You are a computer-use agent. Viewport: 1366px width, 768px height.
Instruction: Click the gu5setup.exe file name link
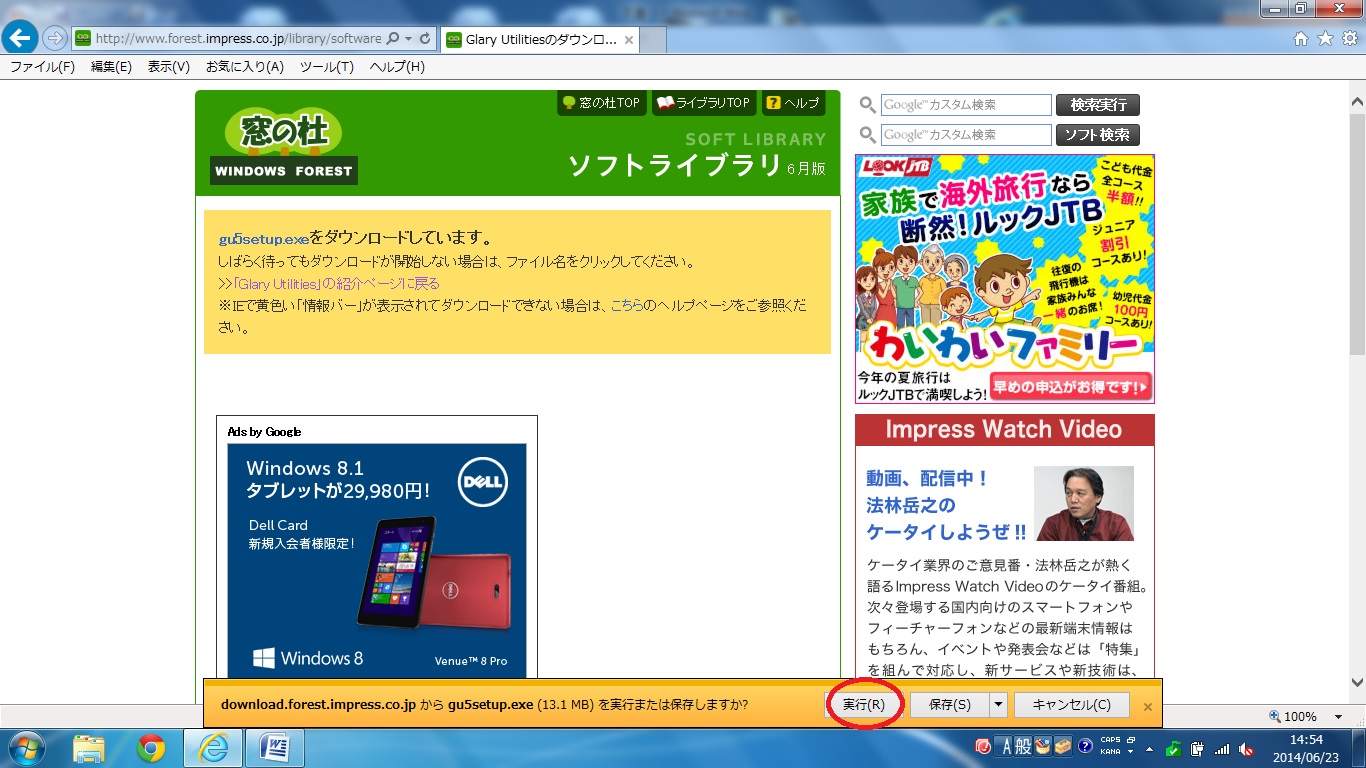pyautogui.click(x=264, y=239)
